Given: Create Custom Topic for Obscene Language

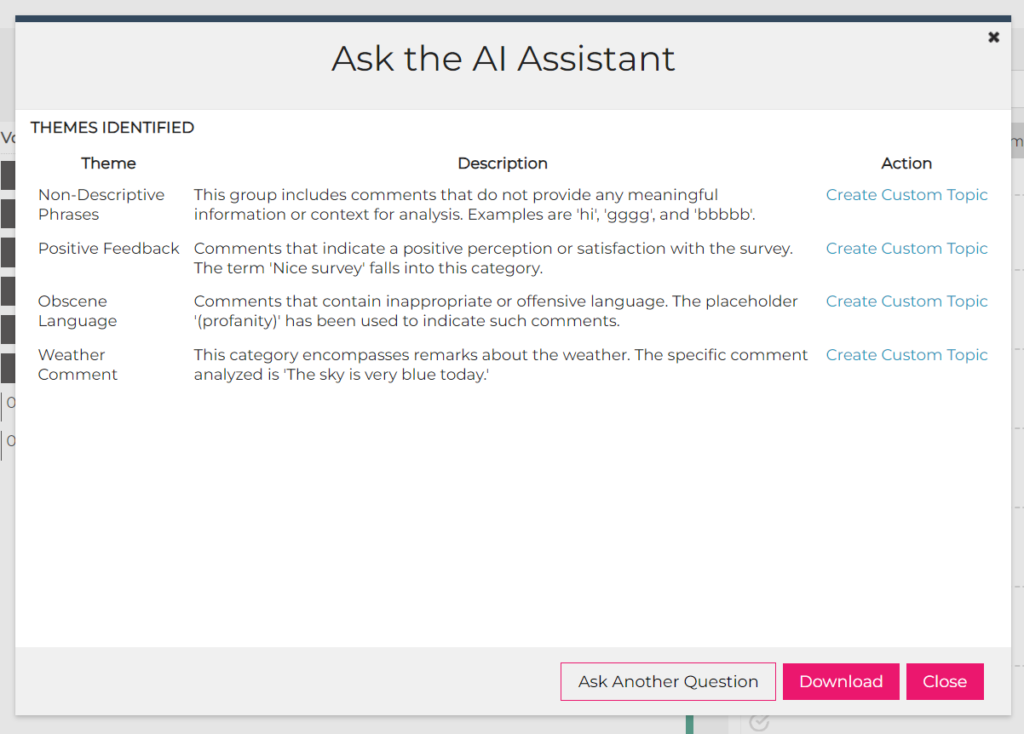Looking at the screenshot, I should click(x=906, y=301).
